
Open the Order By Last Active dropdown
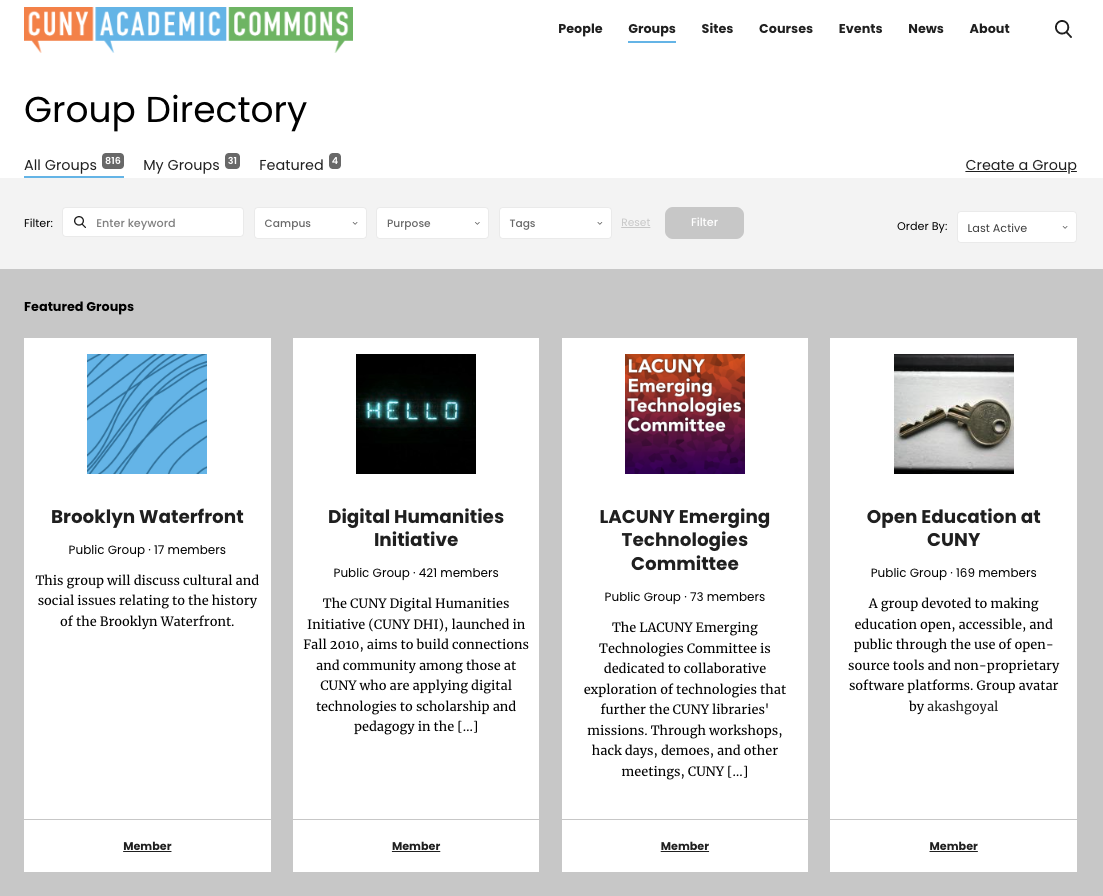(x=1016, y=227)
